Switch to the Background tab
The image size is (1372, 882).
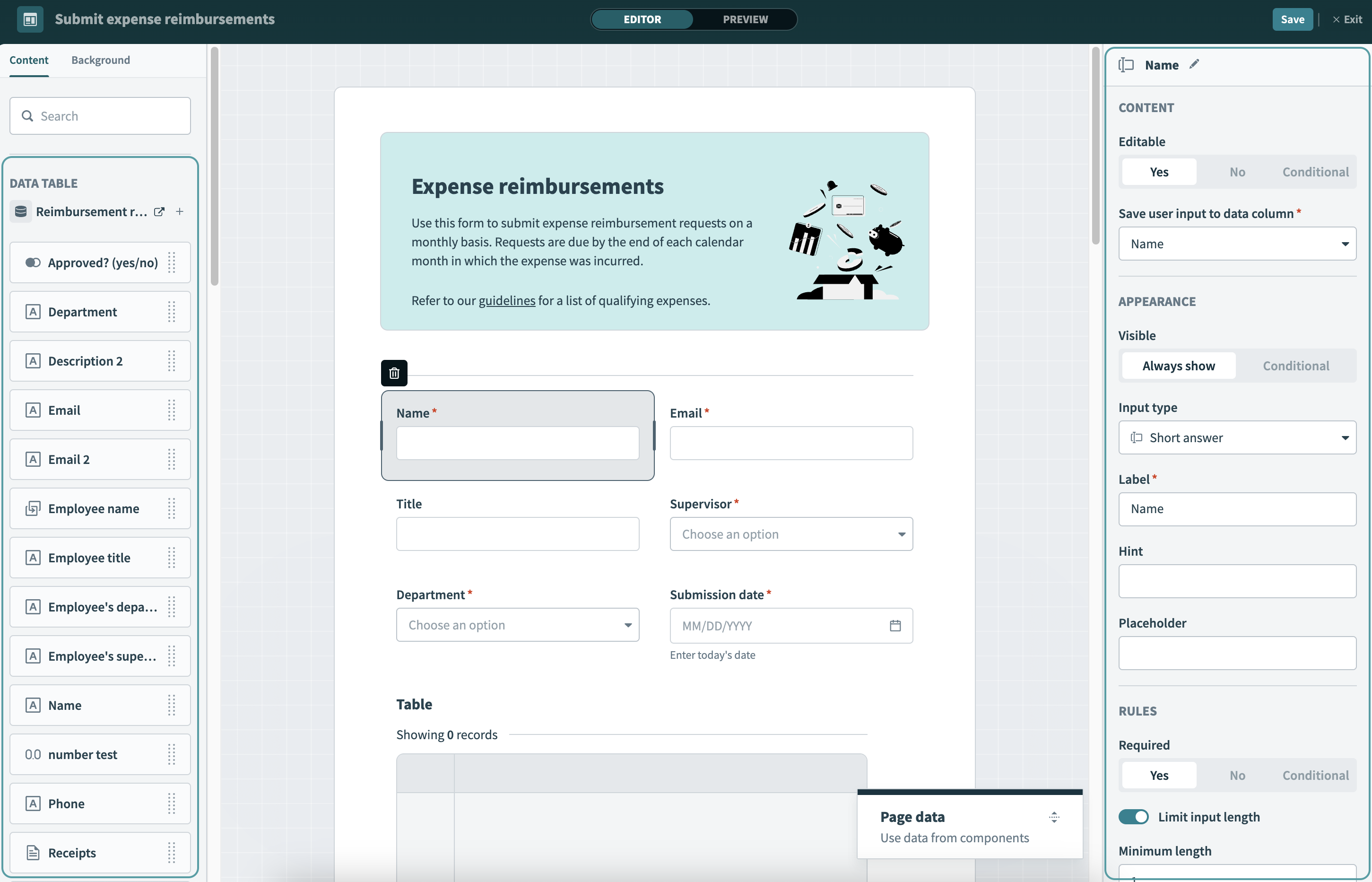click(101, 60)
